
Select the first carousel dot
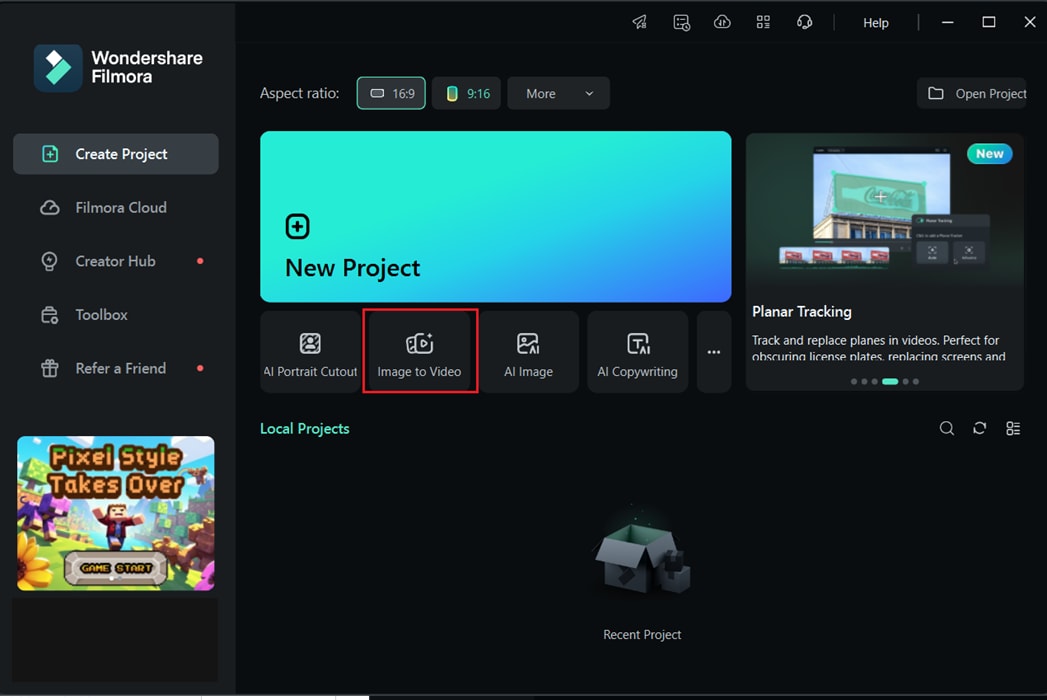coord(853,381)
